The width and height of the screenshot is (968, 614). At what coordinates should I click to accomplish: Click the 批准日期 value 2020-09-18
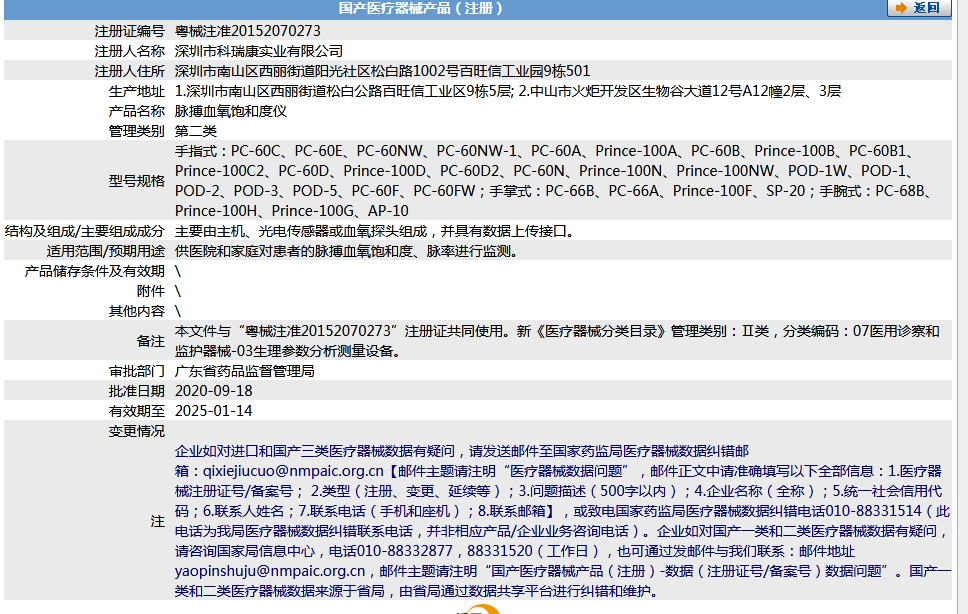[x=215, y=393]
